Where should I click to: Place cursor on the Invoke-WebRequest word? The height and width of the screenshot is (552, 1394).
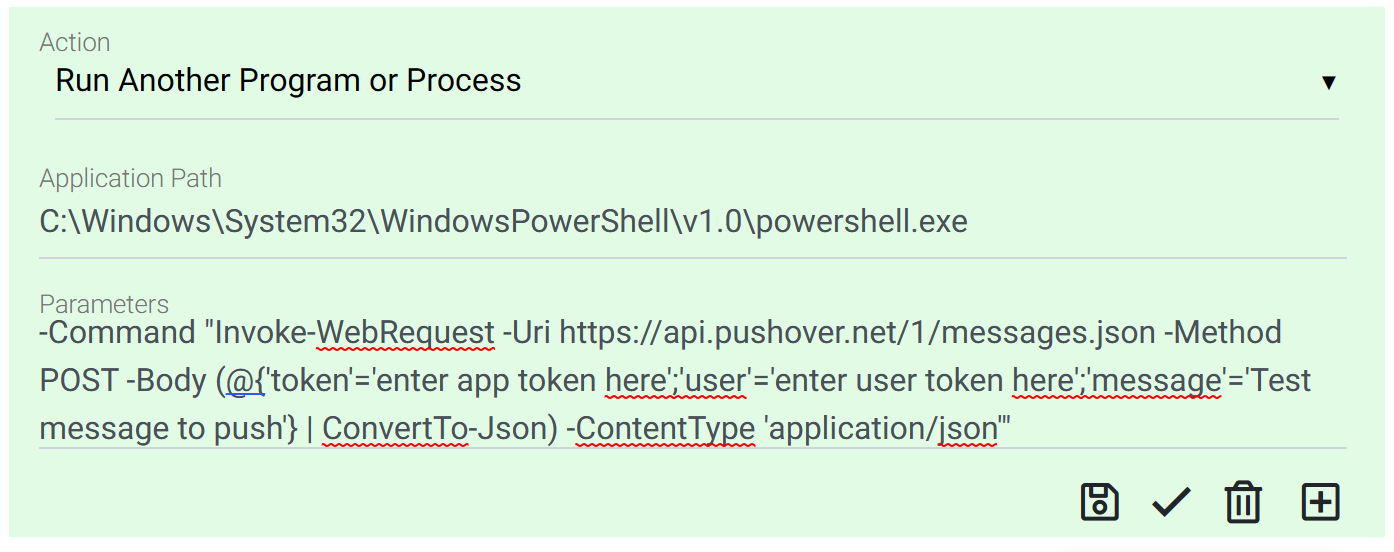(355, 332)
